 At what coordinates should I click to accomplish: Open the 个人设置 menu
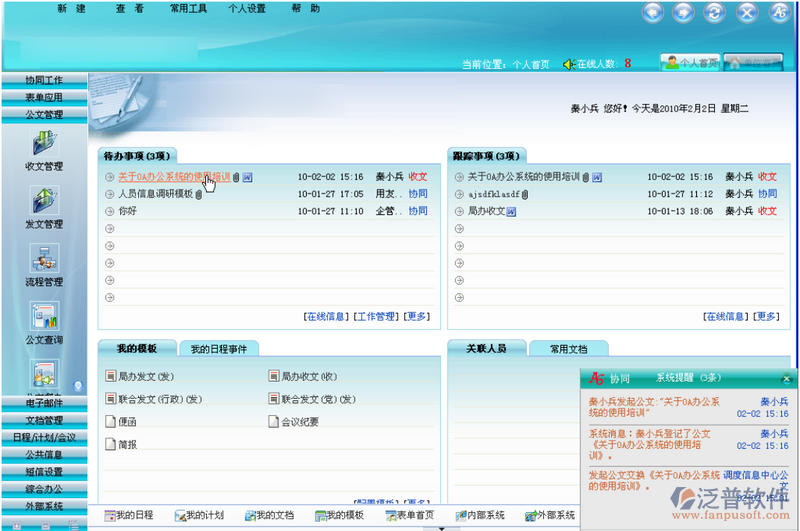246,9
